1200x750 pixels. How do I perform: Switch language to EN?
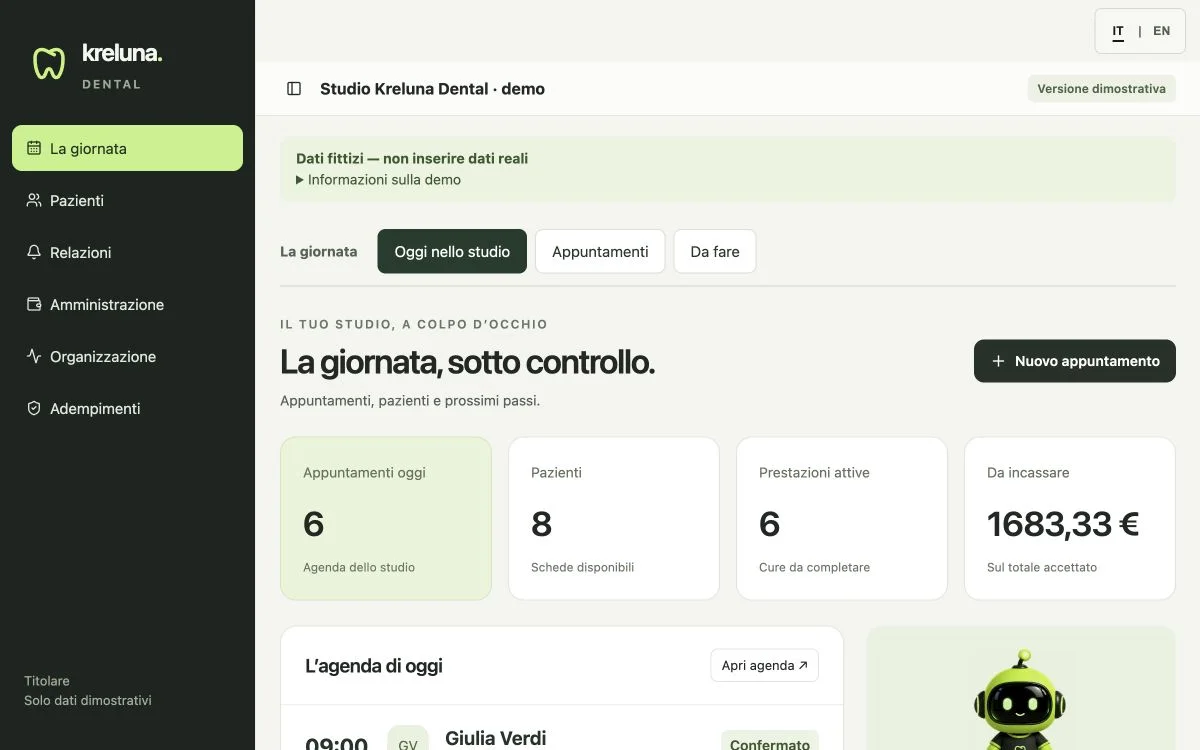click(1161, 31)
